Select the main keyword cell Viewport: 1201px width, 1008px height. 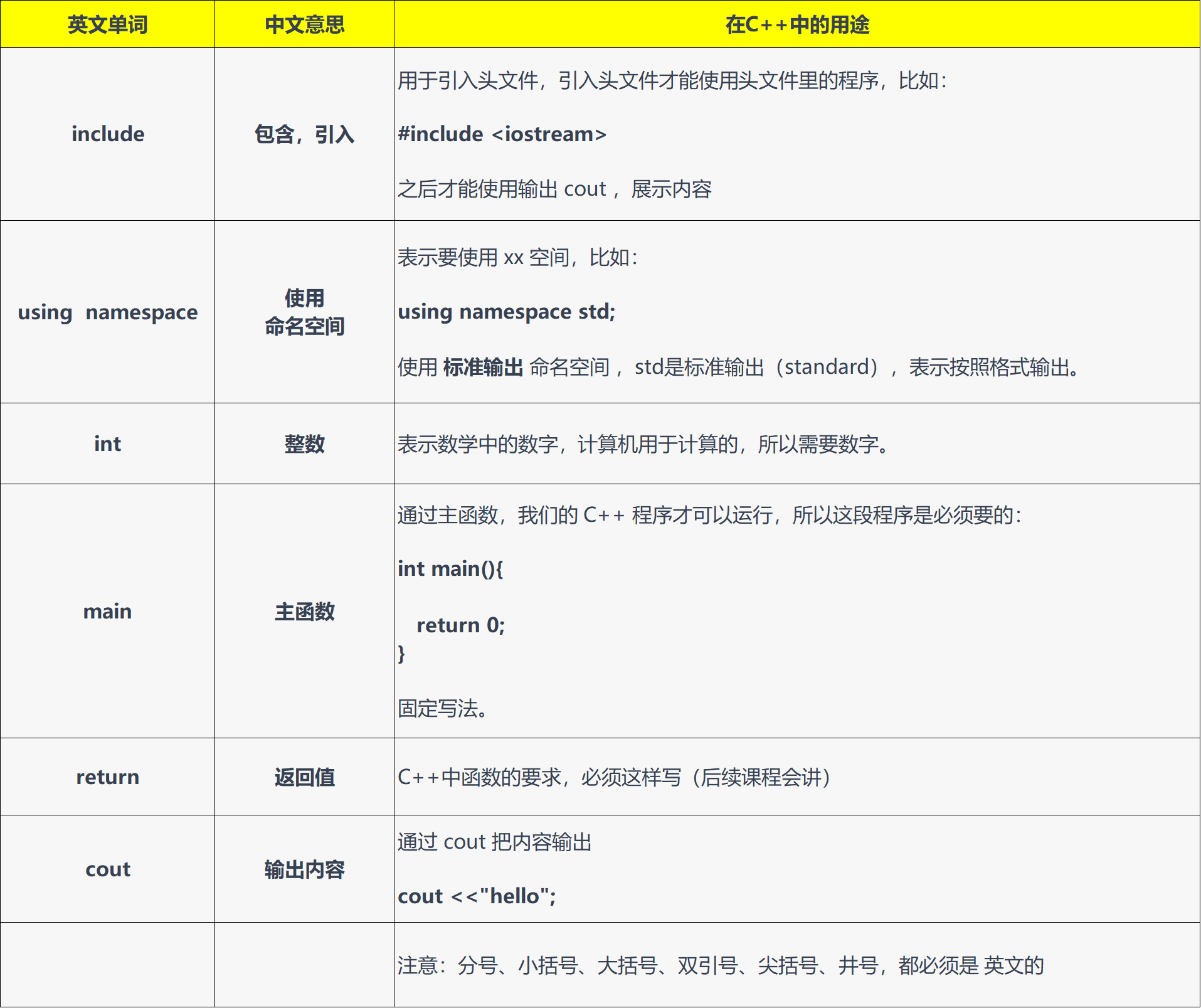(x=107, y=612)
